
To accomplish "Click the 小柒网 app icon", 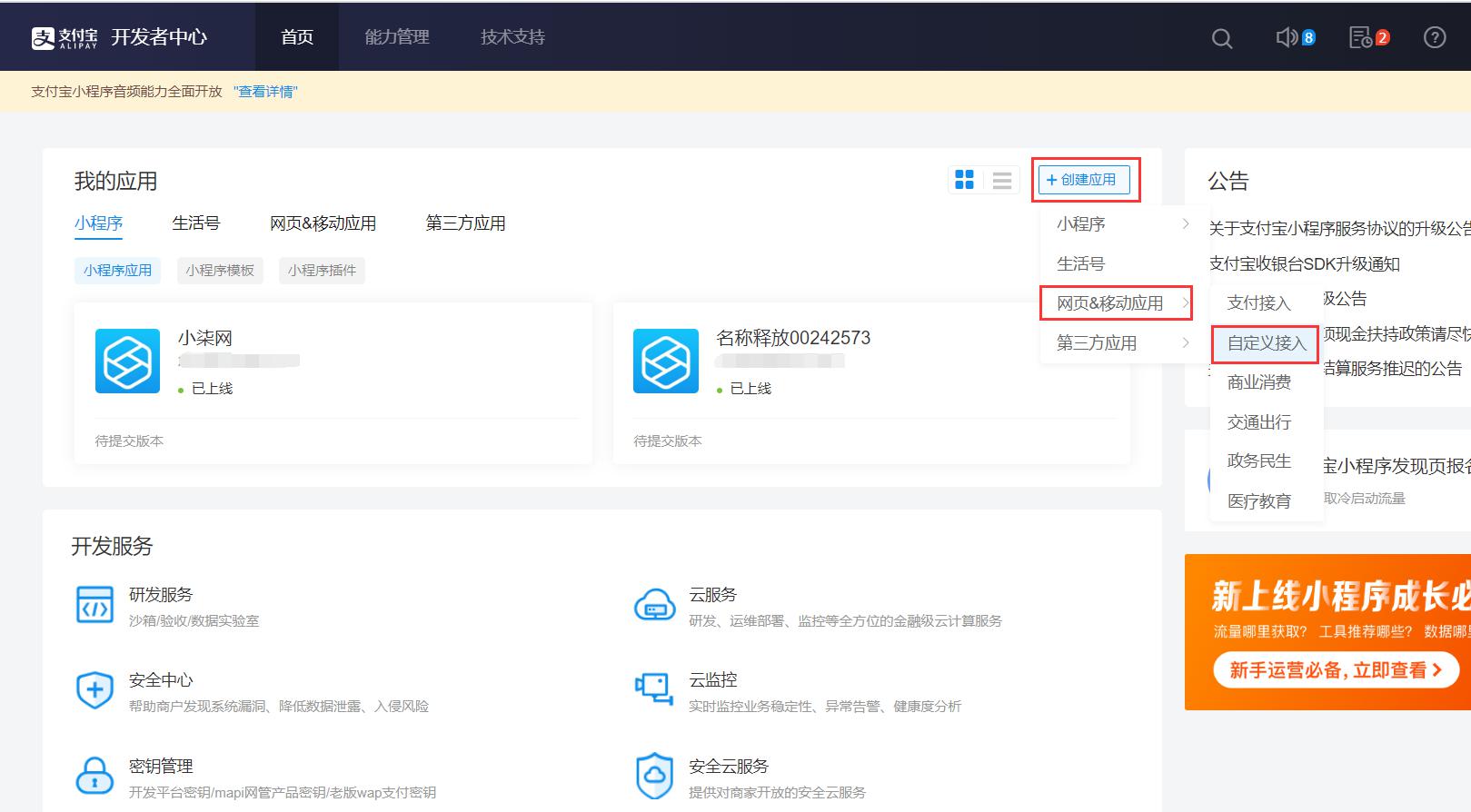I will (127, 361).
